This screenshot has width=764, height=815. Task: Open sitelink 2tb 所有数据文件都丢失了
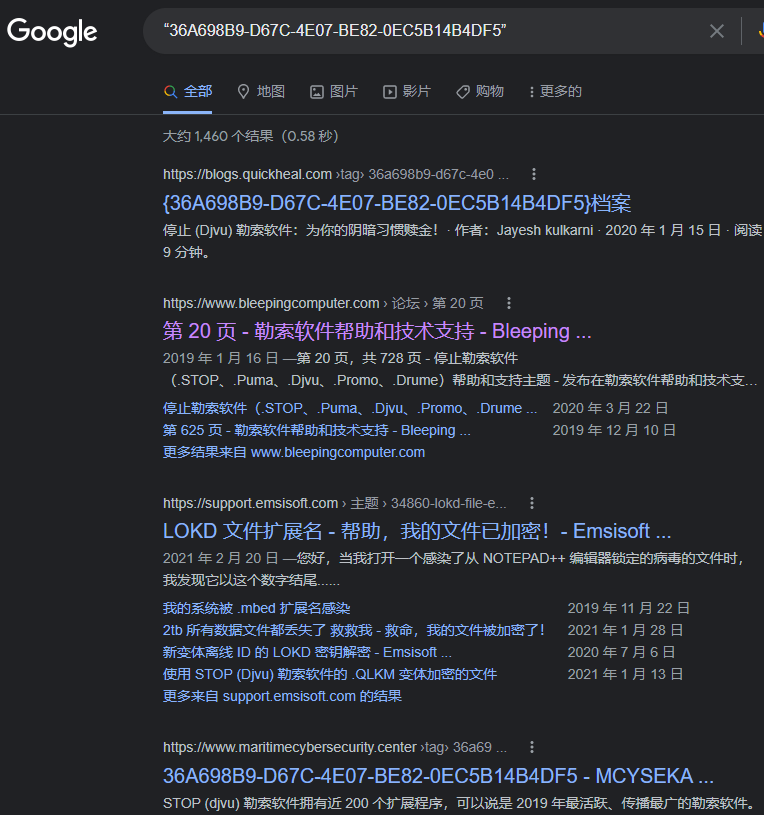pos(353,630)
